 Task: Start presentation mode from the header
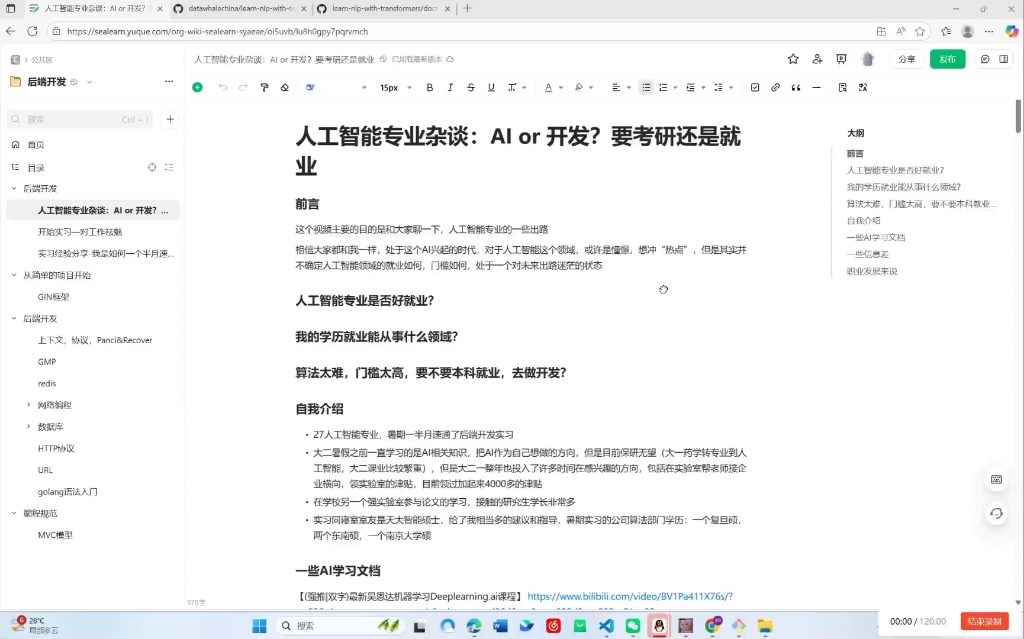841,59
